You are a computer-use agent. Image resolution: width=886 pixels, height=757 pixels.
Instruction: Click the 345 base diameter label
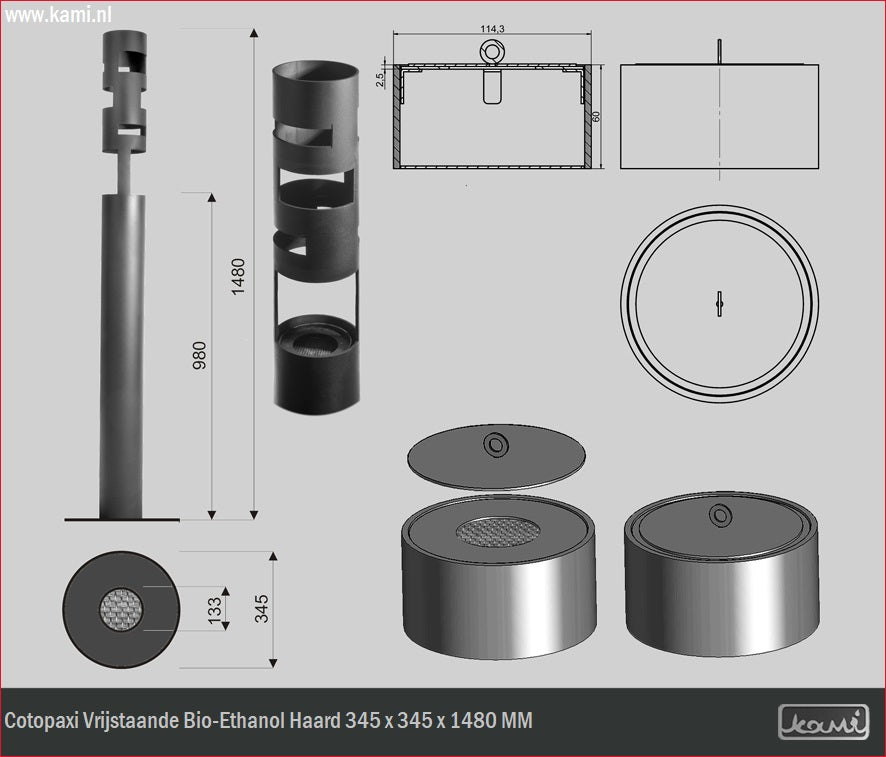(262, 607)
